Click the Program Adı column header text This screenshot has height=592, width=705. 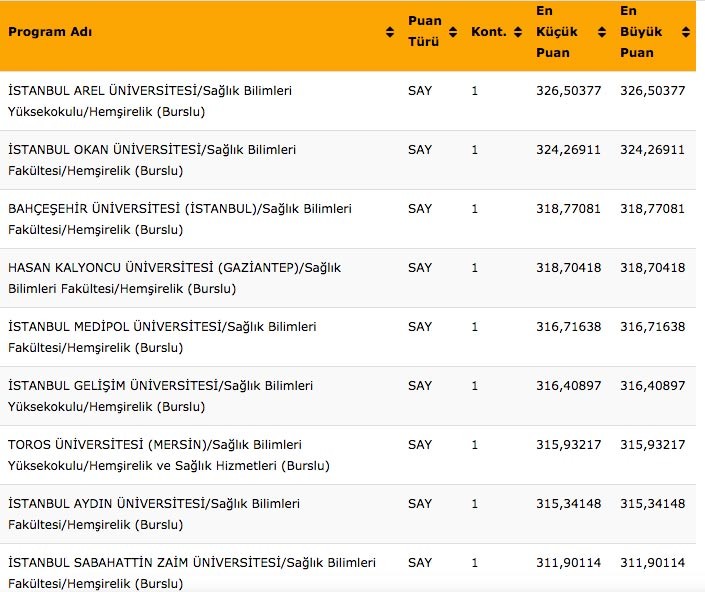point(50,32)
